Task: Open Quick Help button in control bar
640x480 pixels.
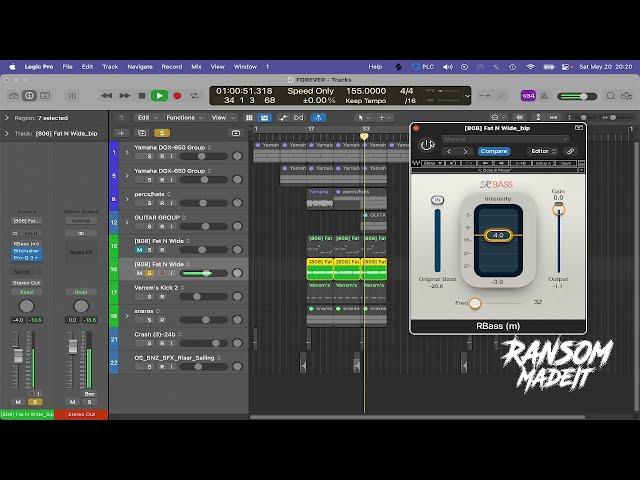Action: tap(45, 96)
